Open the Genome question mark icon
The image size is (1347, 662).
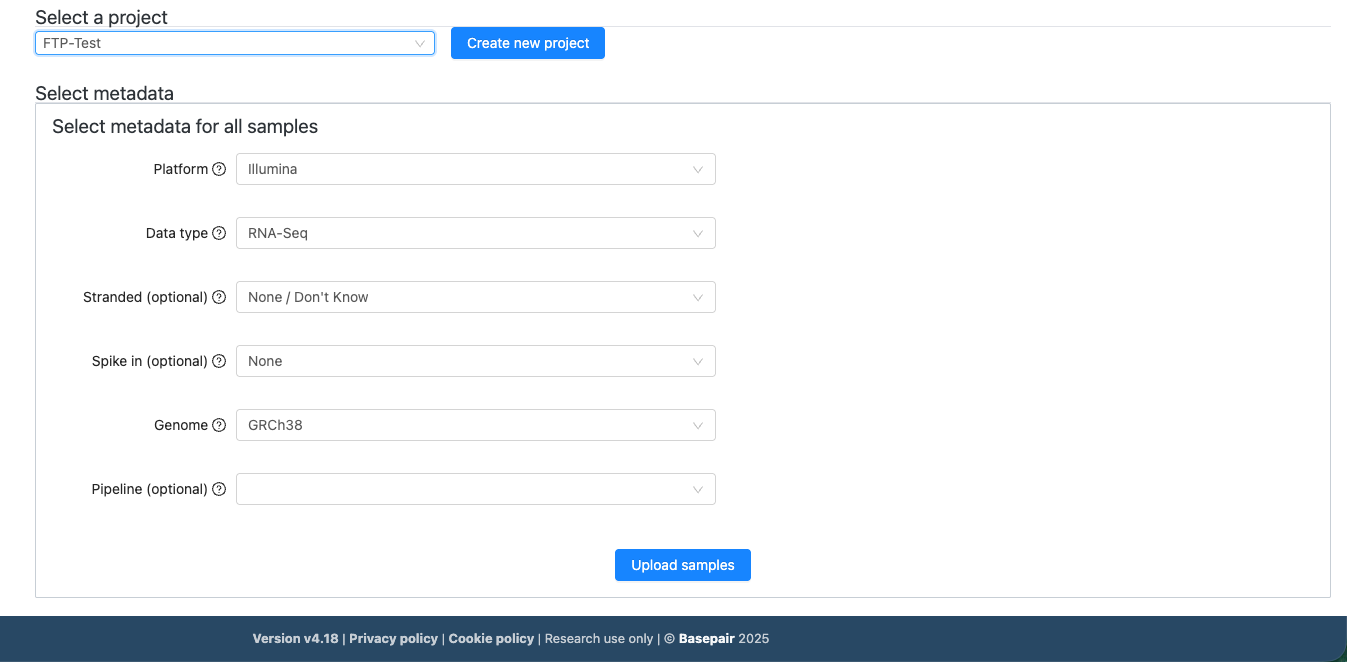coord(220,425)
